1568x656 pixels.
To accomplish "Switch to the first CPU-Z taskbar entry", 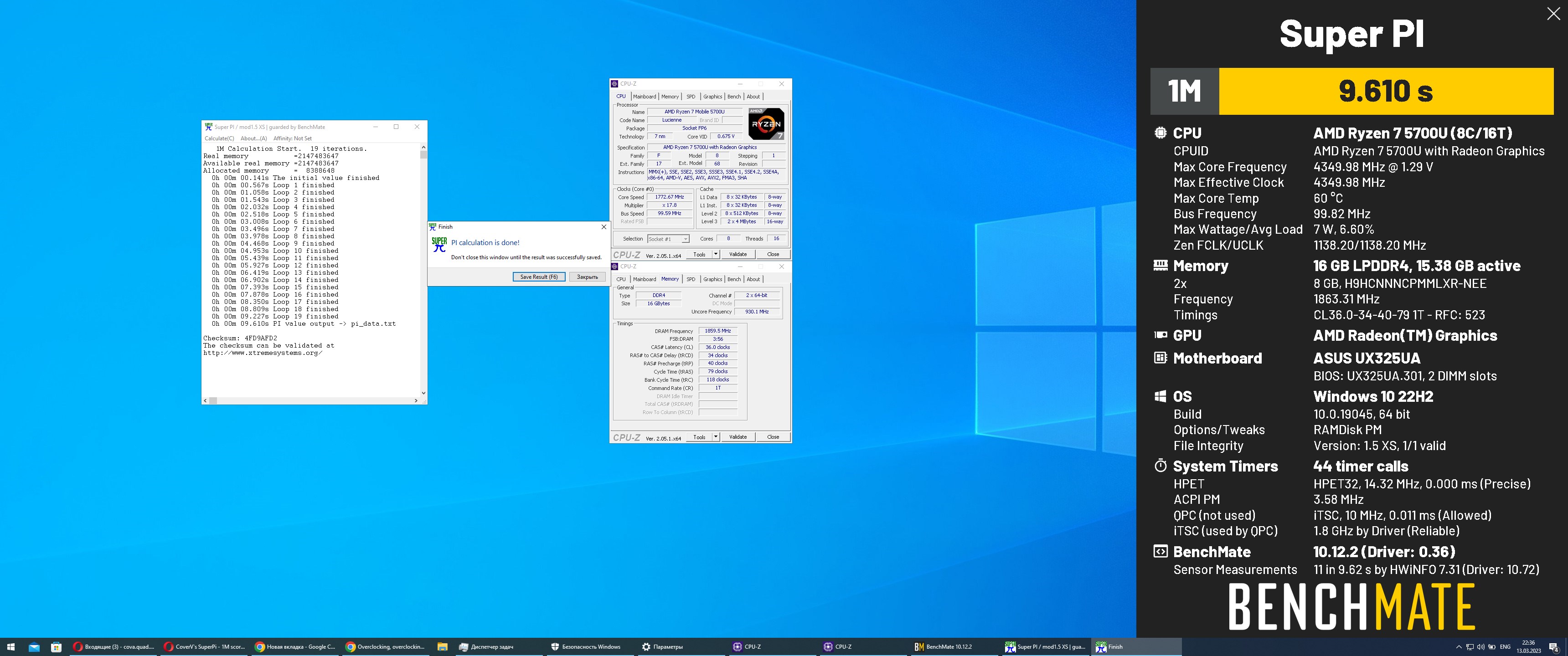I will click(x=772, y=647).
